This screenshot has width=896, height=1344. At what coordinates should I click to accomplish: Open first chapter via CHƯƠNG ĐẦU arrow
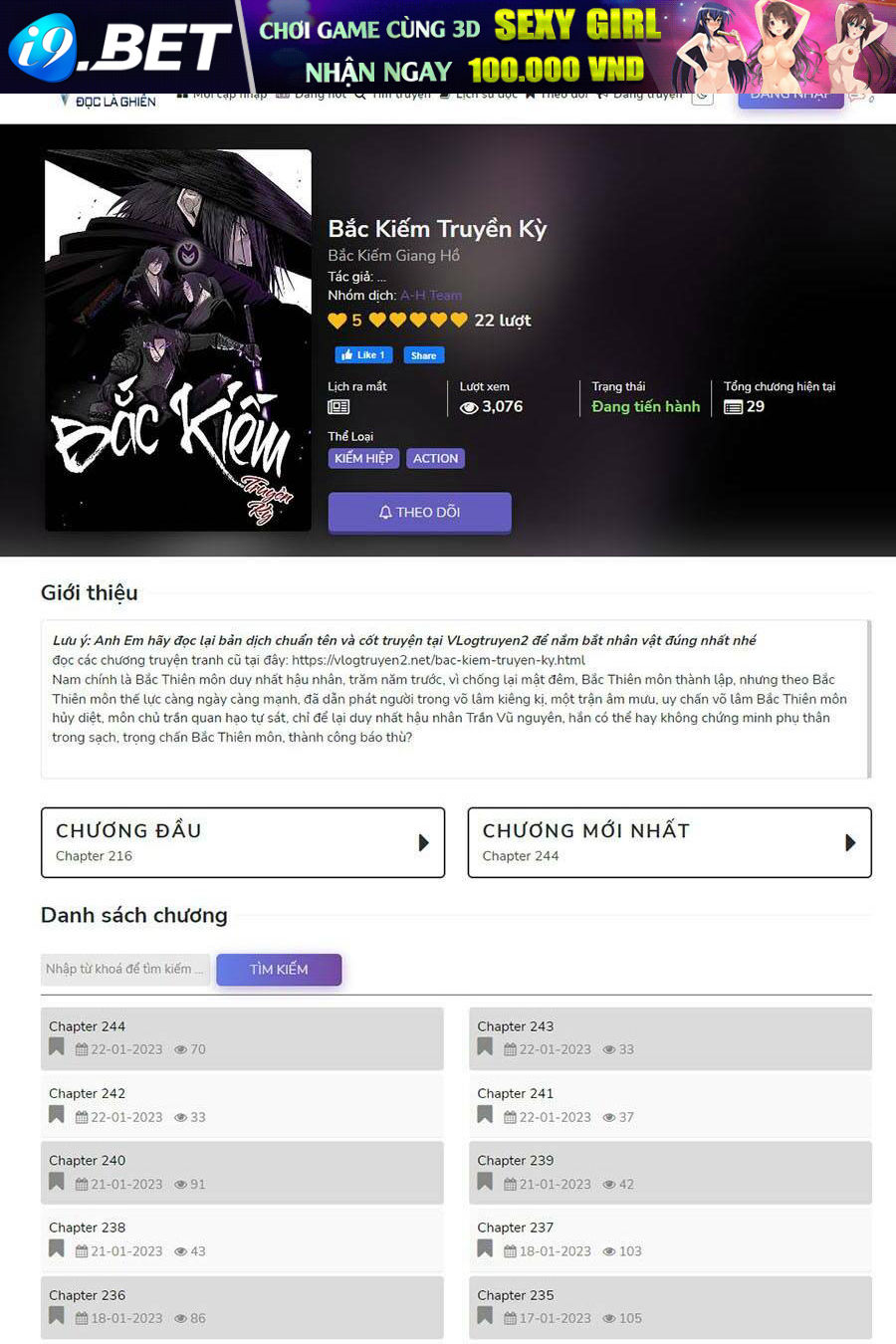click(x=423, y=842)
